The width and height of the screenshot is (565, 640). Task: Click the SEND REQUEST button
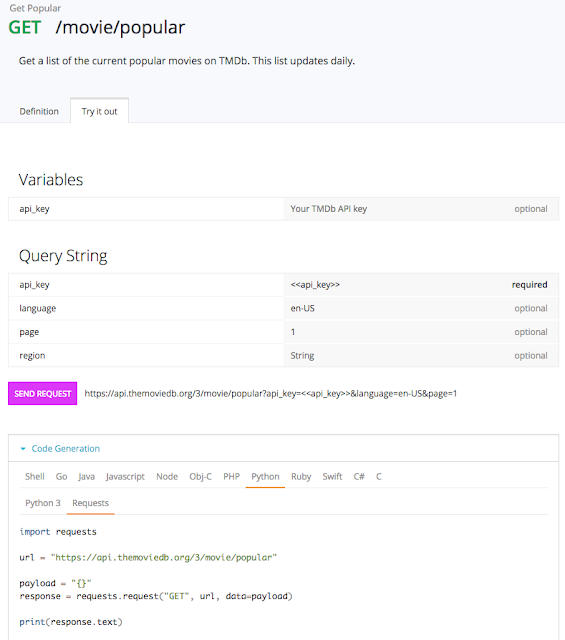42,393
